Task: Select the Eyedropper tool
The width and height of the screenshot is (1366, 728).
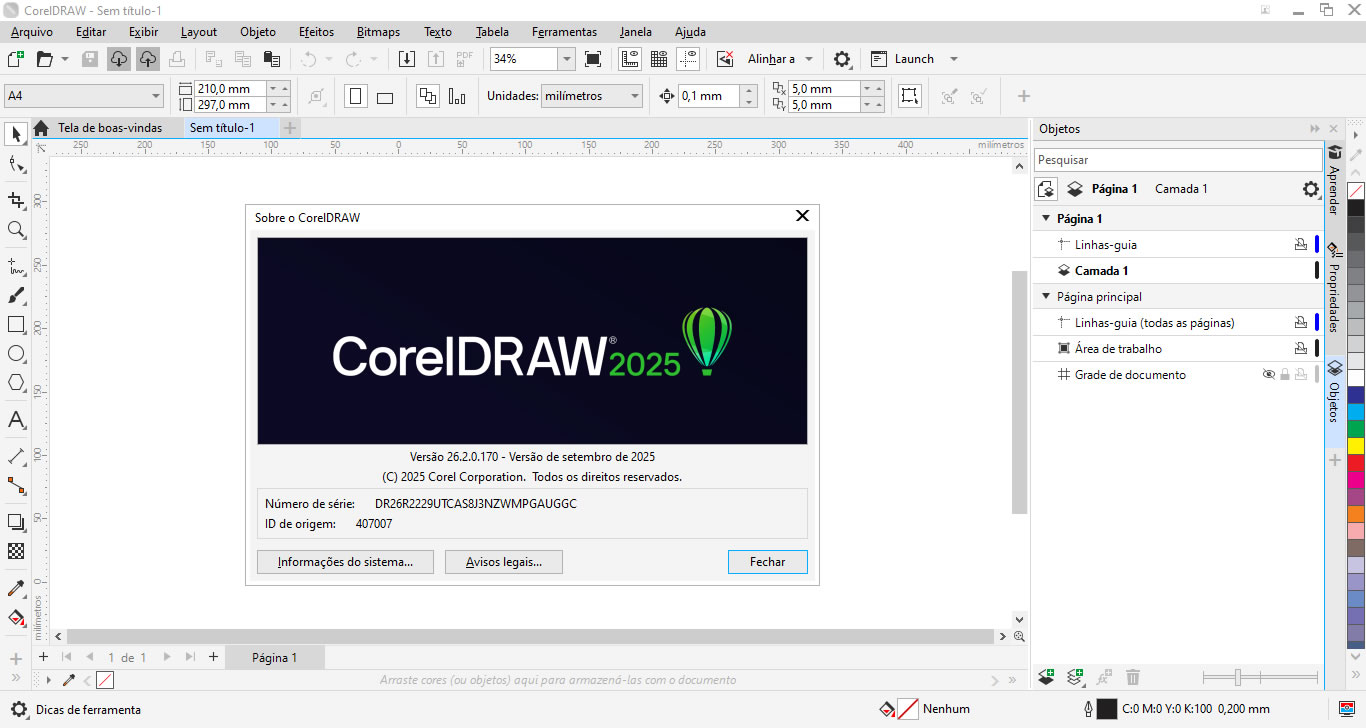Action: tap(16, 588)
